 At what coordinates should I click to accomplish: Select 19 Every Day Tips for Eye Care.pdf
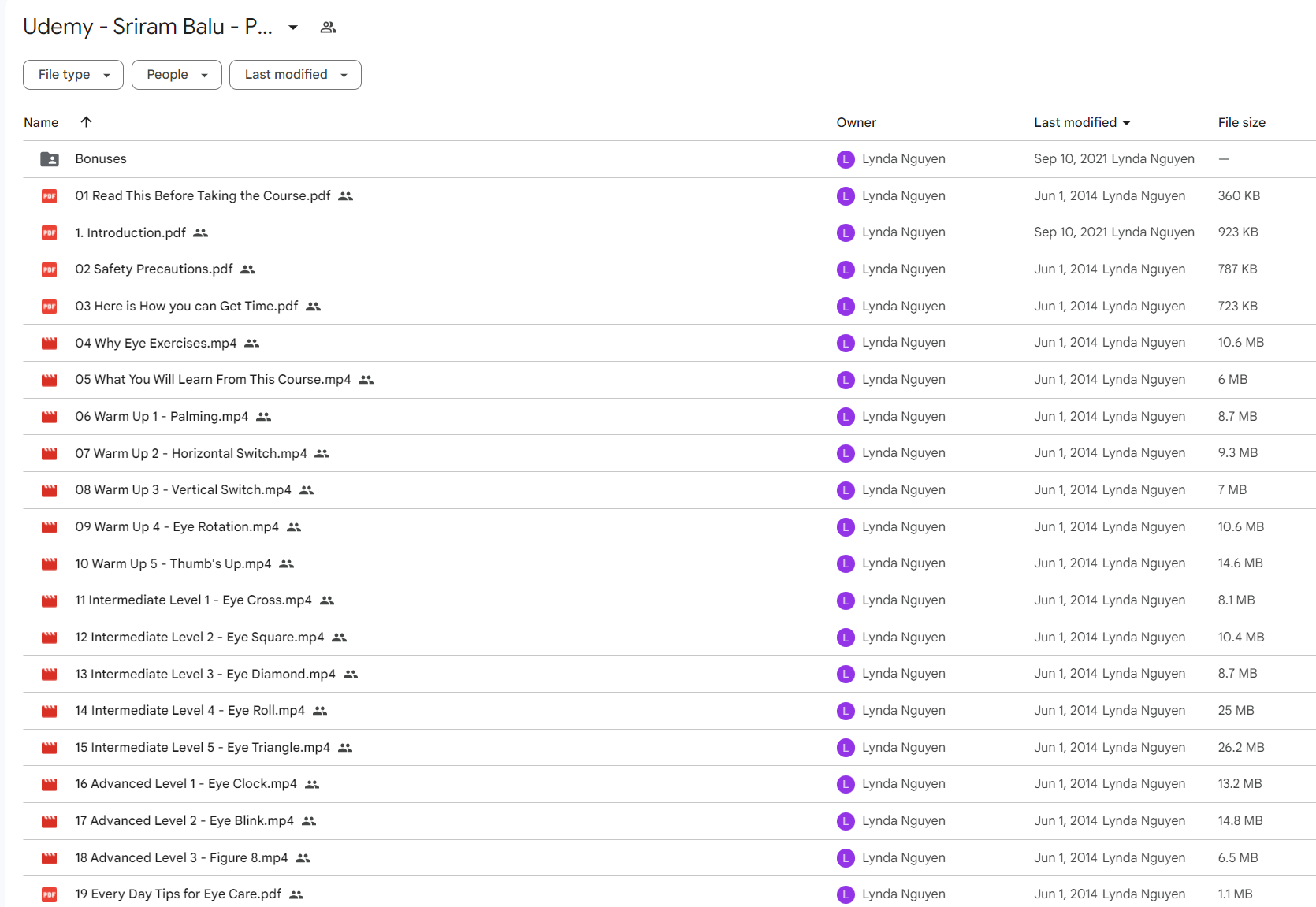pos(178,894)
